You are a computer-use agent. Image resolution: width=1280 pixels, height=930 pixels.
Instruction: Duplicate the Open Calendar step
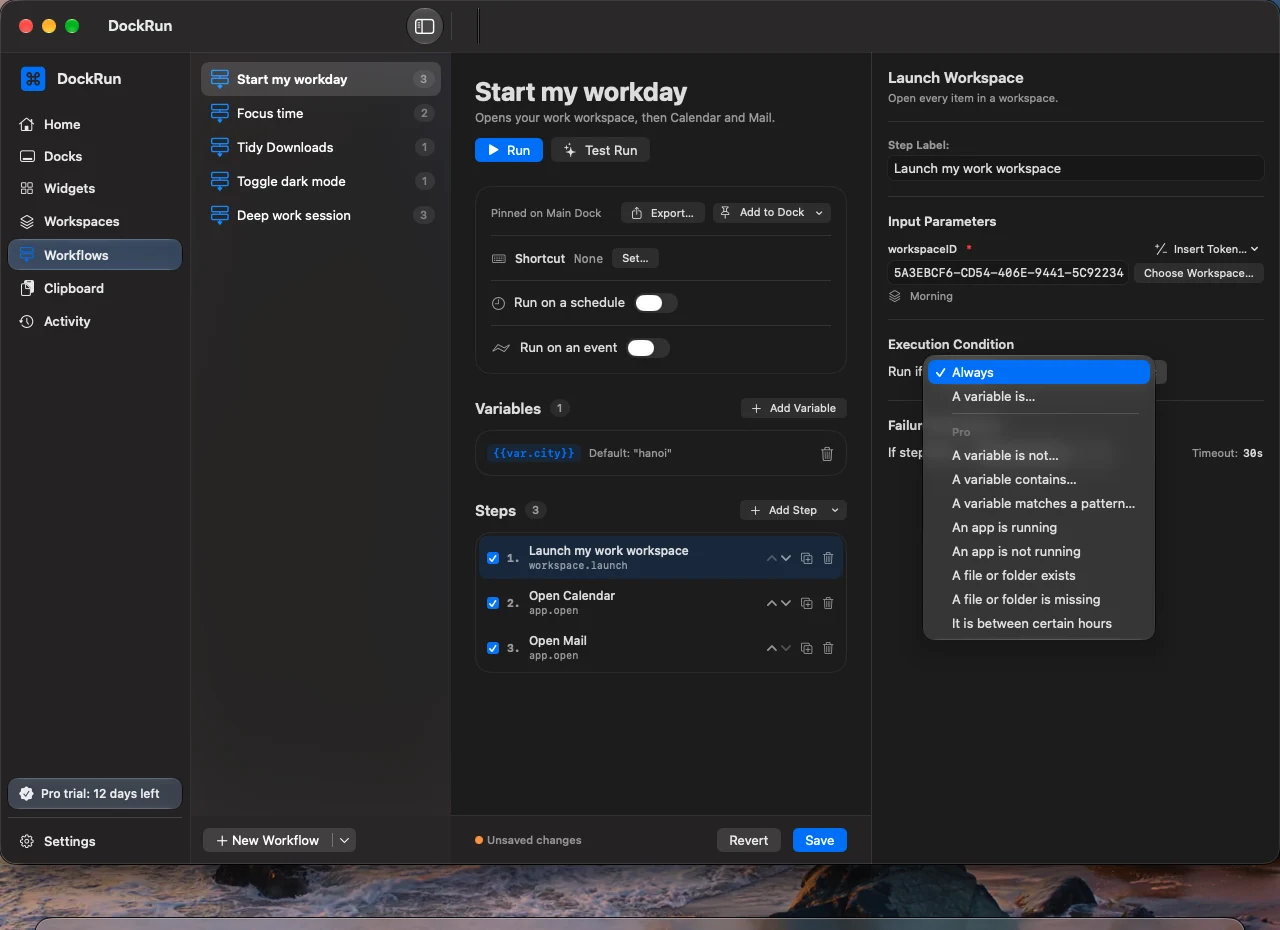[x=806, y=603]
